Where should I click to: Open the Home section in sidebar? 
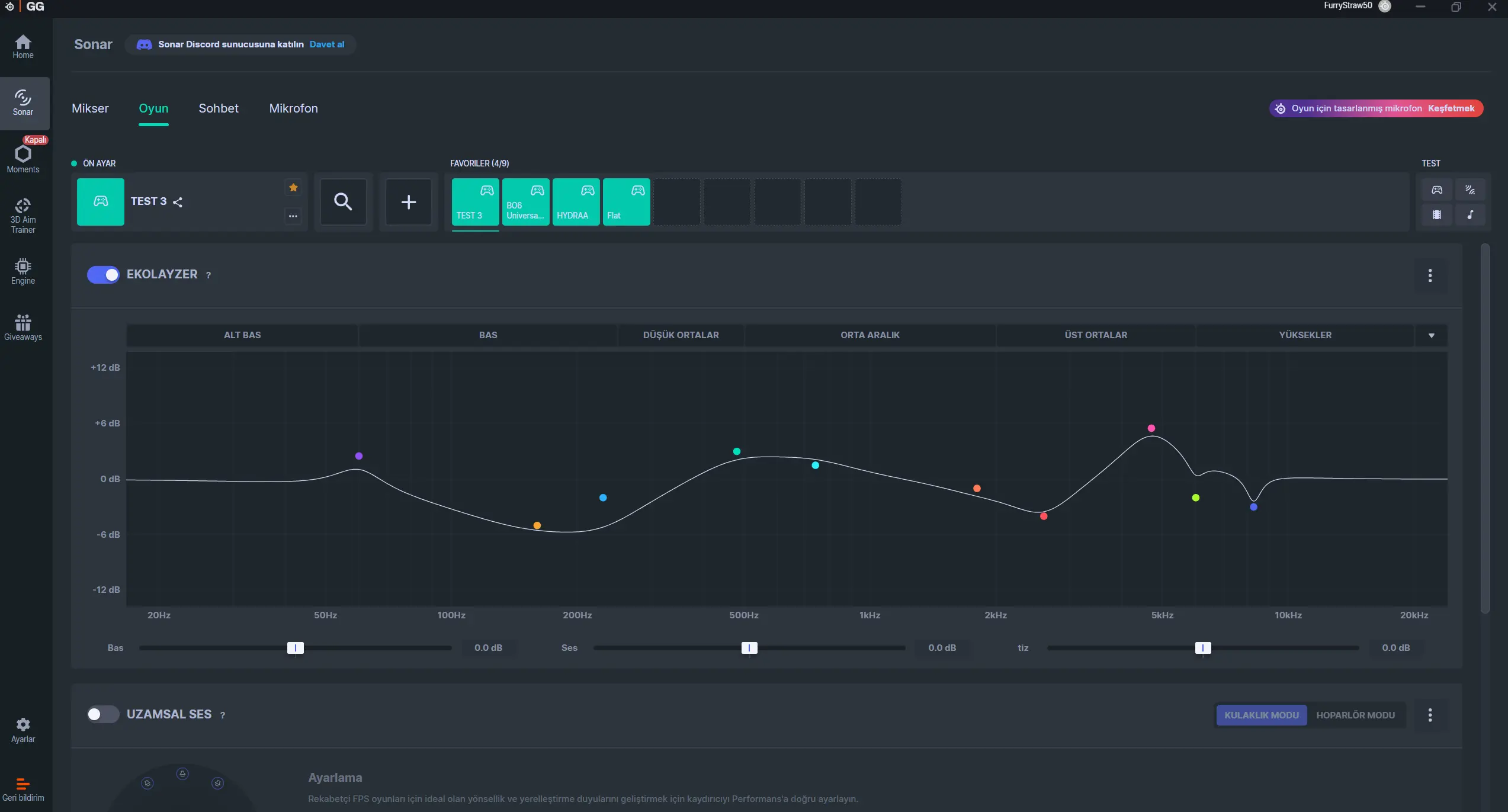[23, 47]
